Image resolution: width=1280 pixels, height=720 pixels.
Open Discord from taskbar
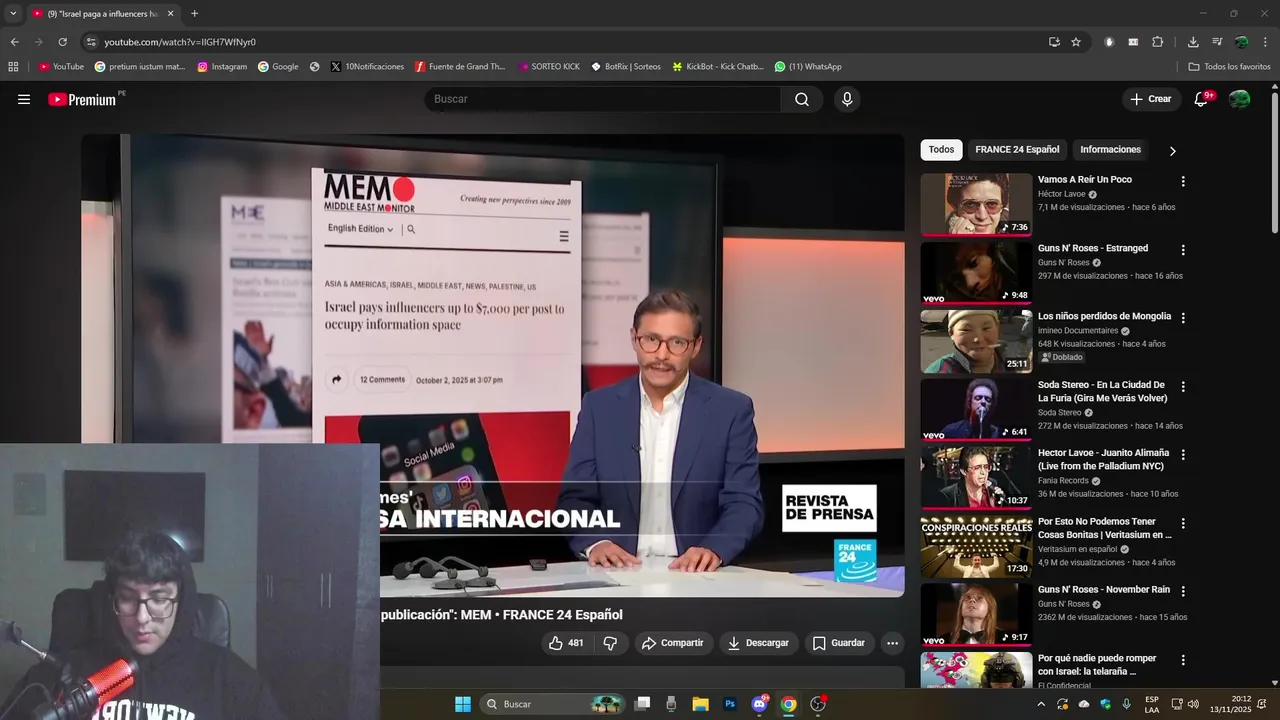(759, 704)
